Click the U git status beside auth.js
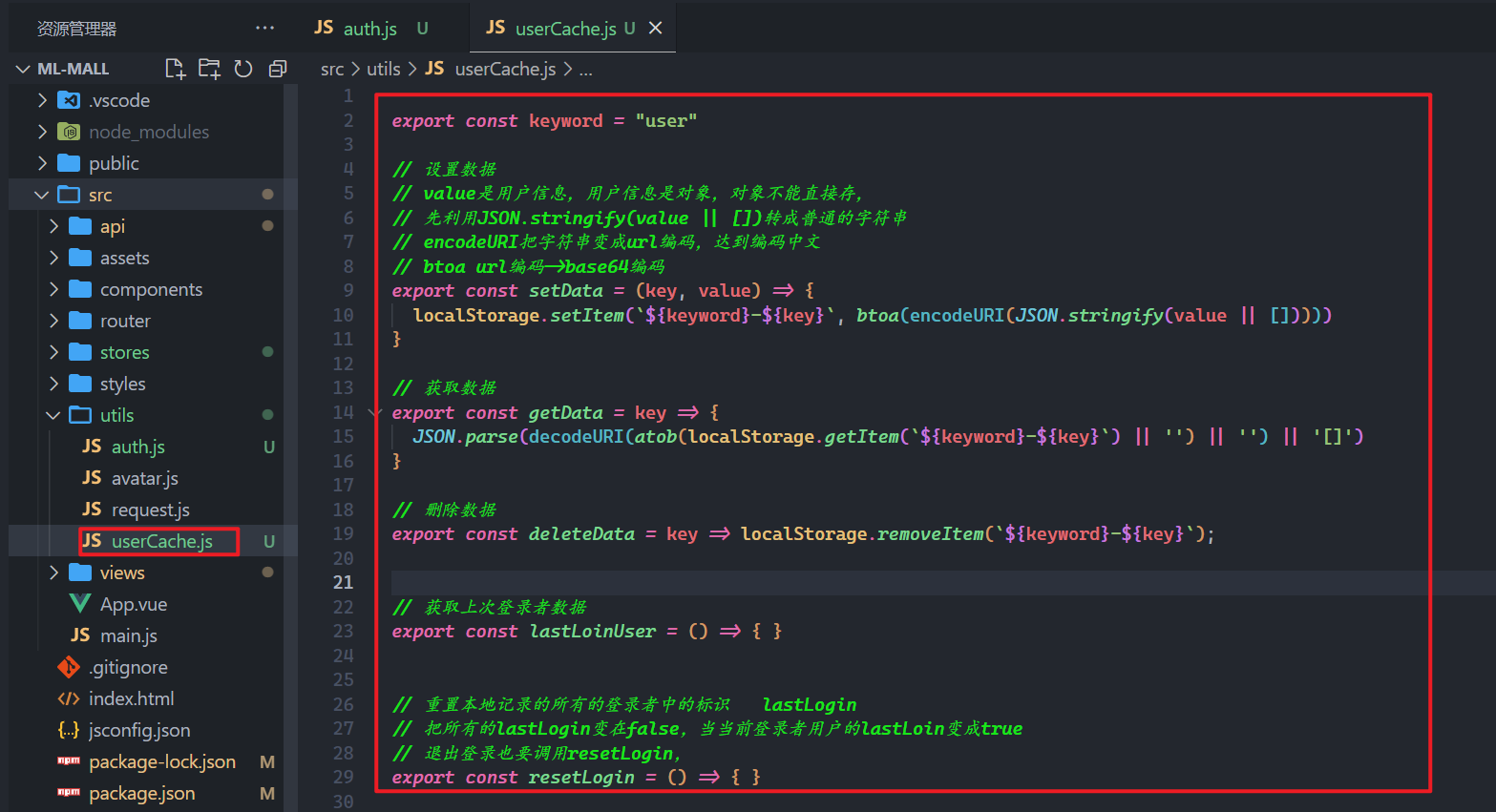This screenshot has width=1496, height=812. click(x=269, y=448)
